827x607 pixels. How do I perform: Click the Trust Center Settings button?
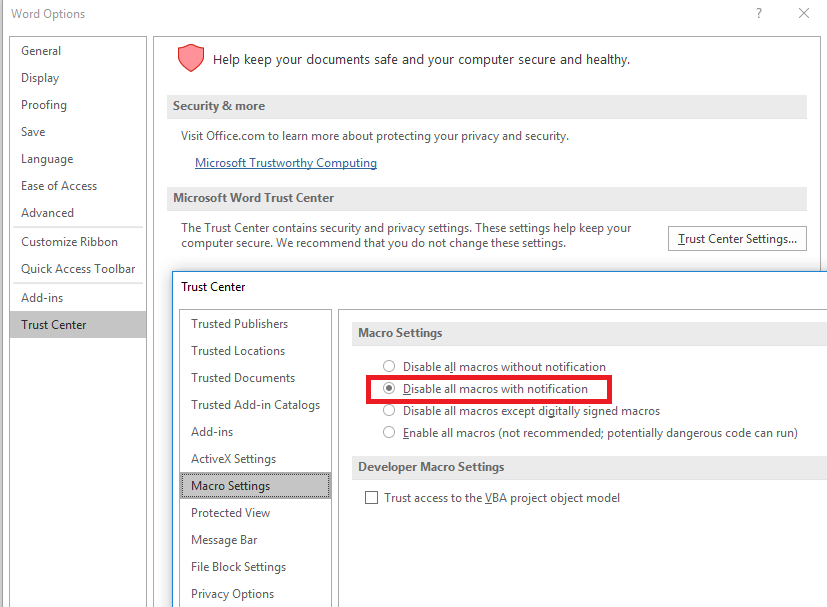pyautogui.click(x=736, y=239)
